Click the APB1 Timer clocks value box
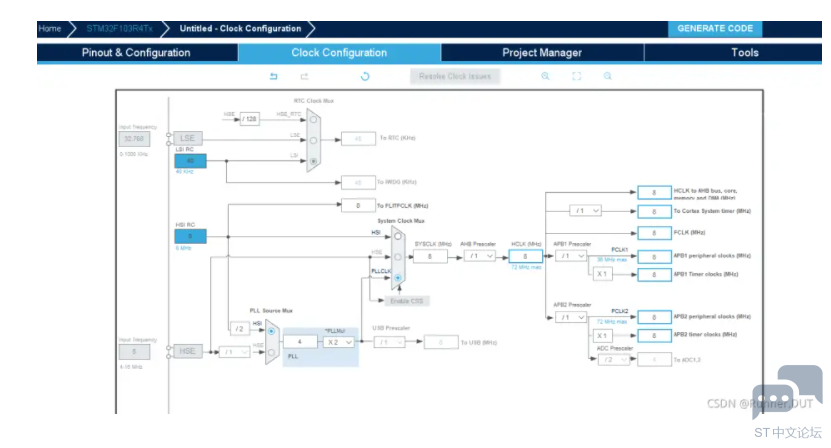 (654, 275)
